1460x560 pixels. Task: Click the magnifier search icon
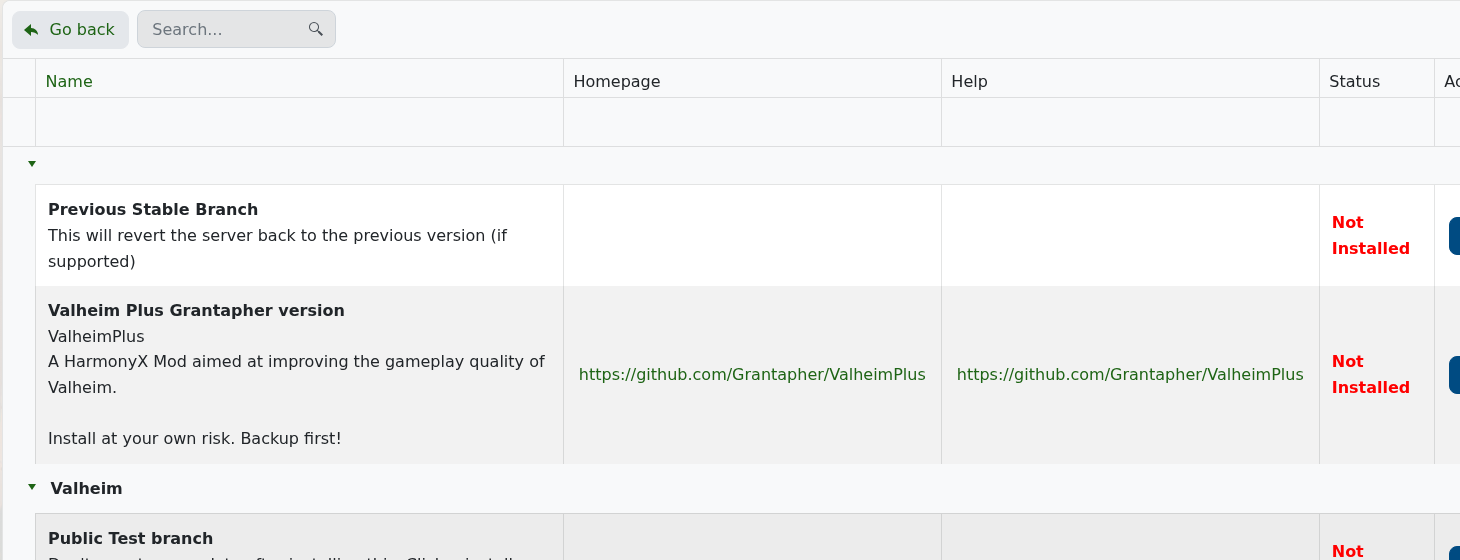316,29
